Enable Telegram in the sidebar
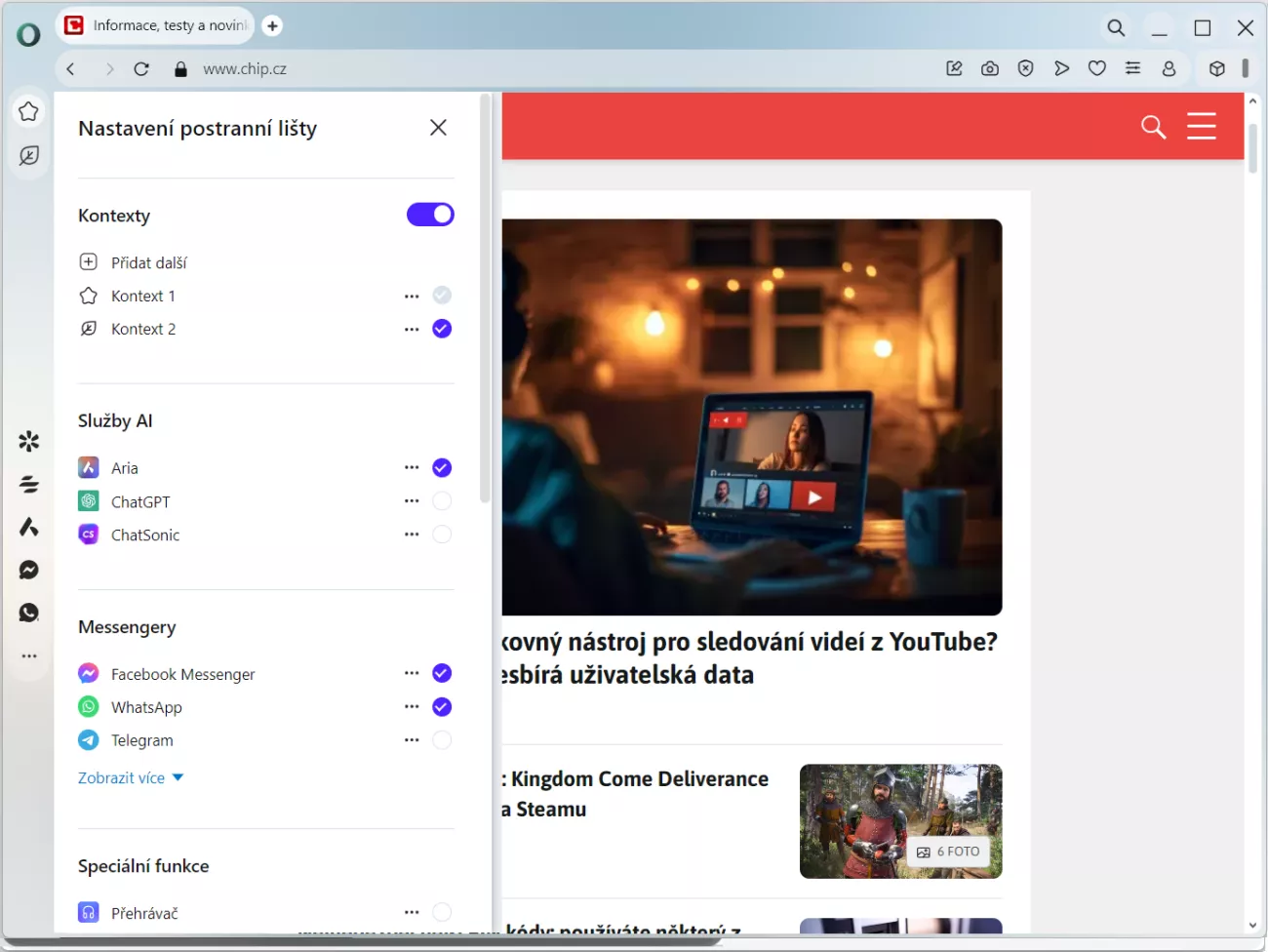The height and width of the screenshot is (952, 1268). point(442,740)
